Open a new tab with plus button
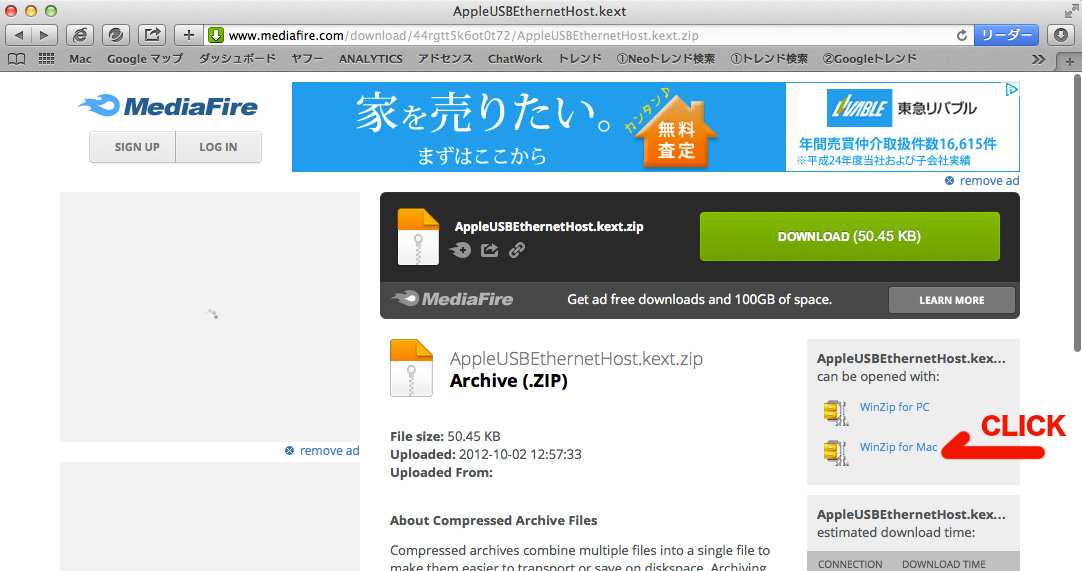 coord(1069,61)
